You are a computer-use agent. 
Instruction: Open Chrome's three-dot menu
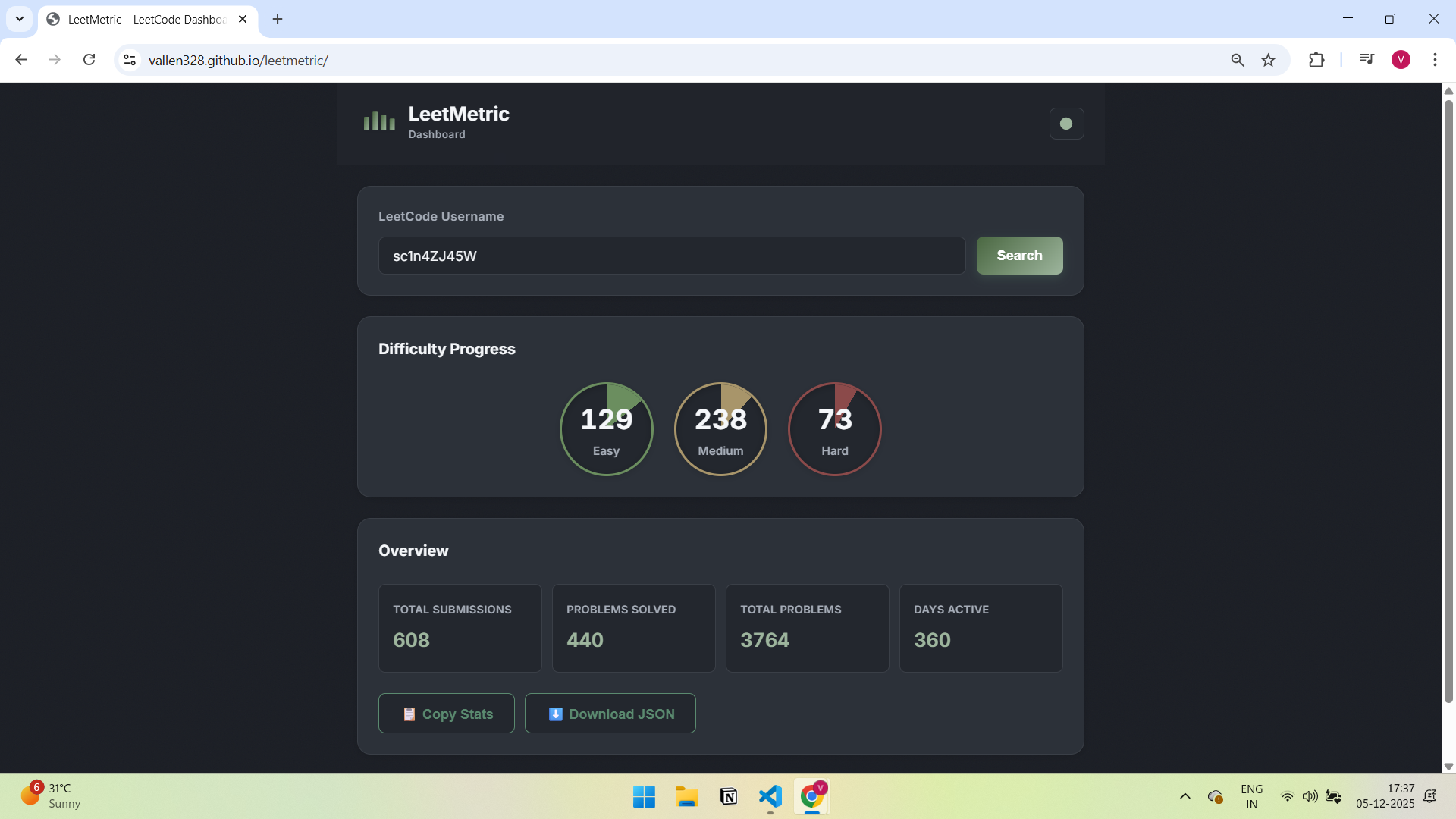tap(1435, 60)
